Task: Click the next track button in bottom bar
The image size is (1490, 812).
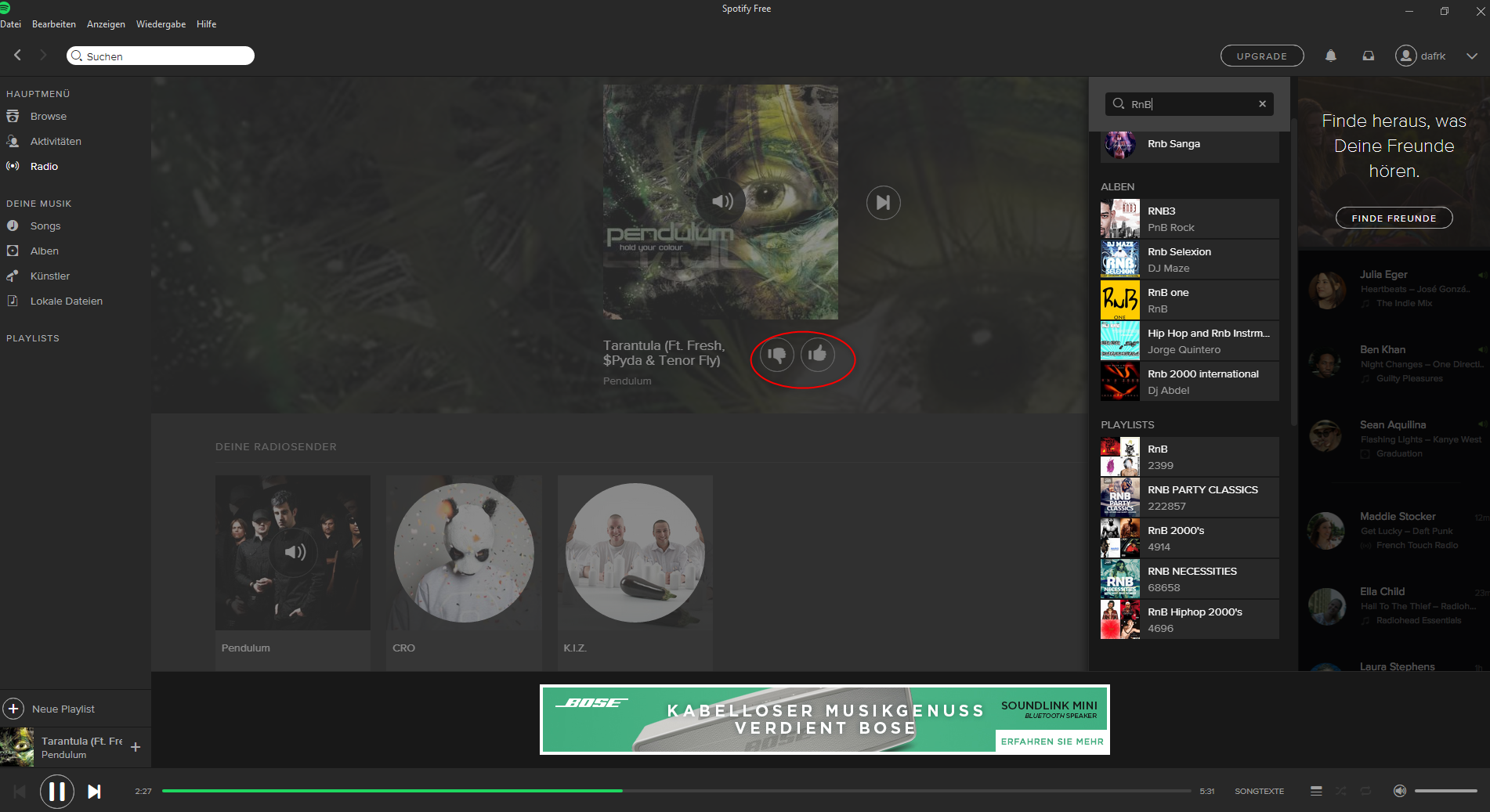Action: tap(94, 792)
